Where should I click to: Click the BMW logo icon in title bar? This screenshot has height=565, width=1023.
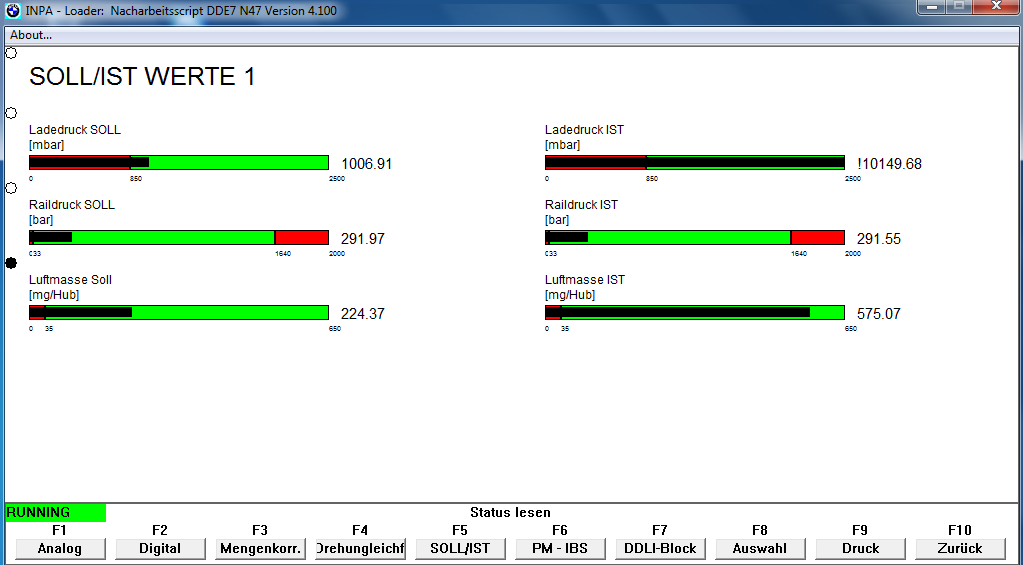pyautogui.click(x=12, y=10)
